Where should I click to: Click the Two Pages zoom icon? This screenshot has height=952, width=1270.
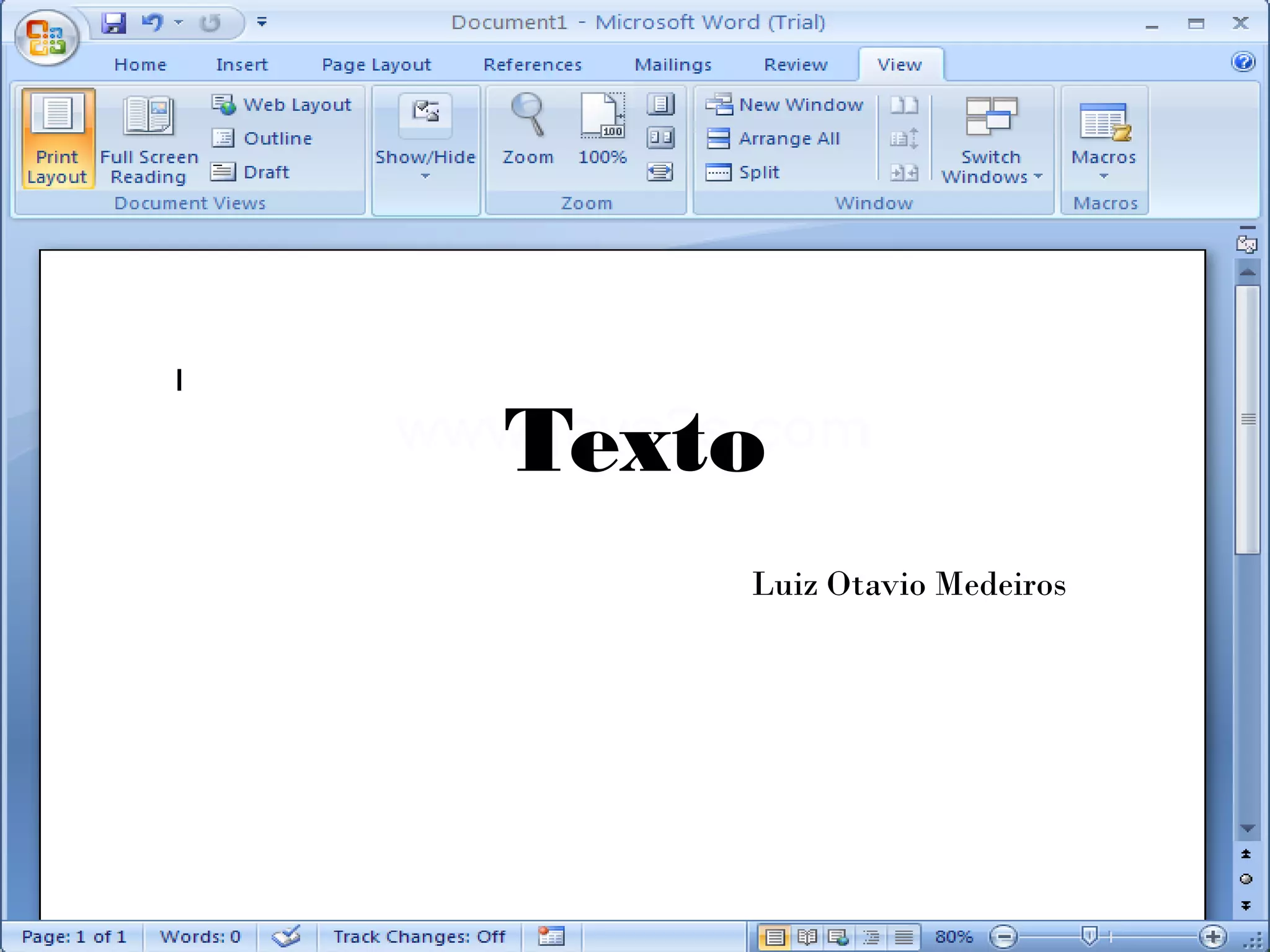660,138
